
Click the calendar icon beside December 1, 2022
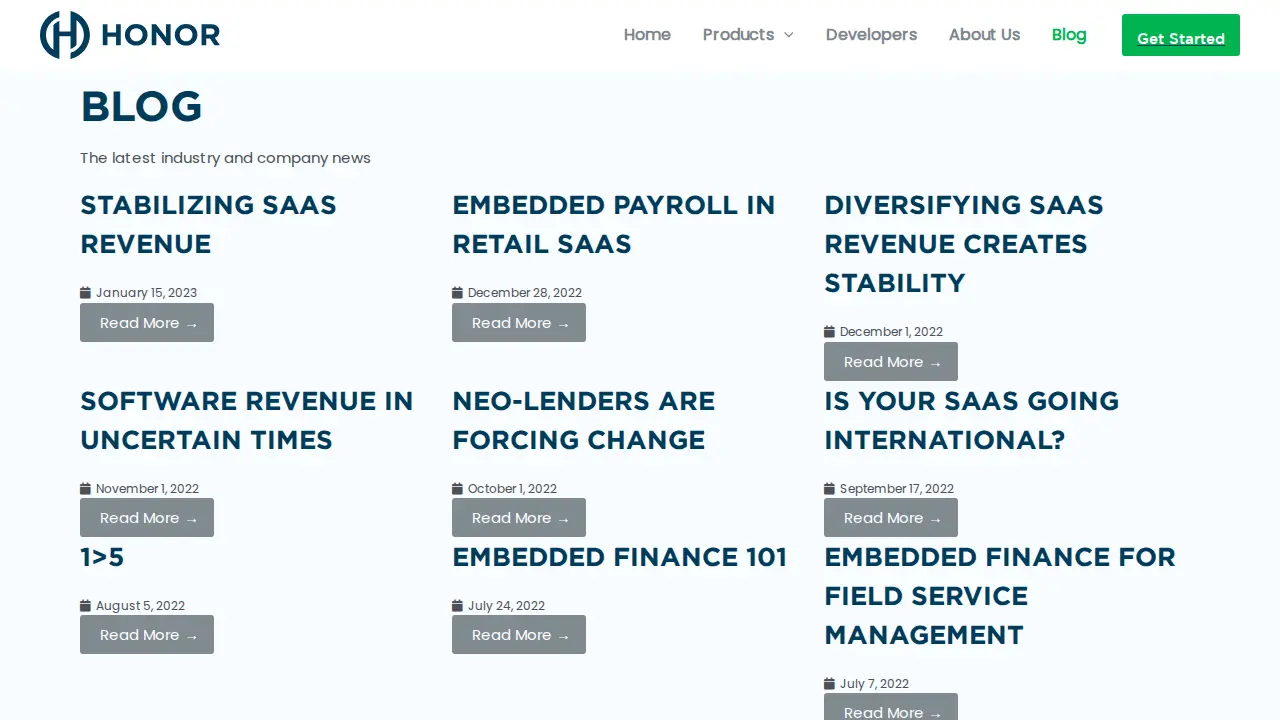pos(829,332)
